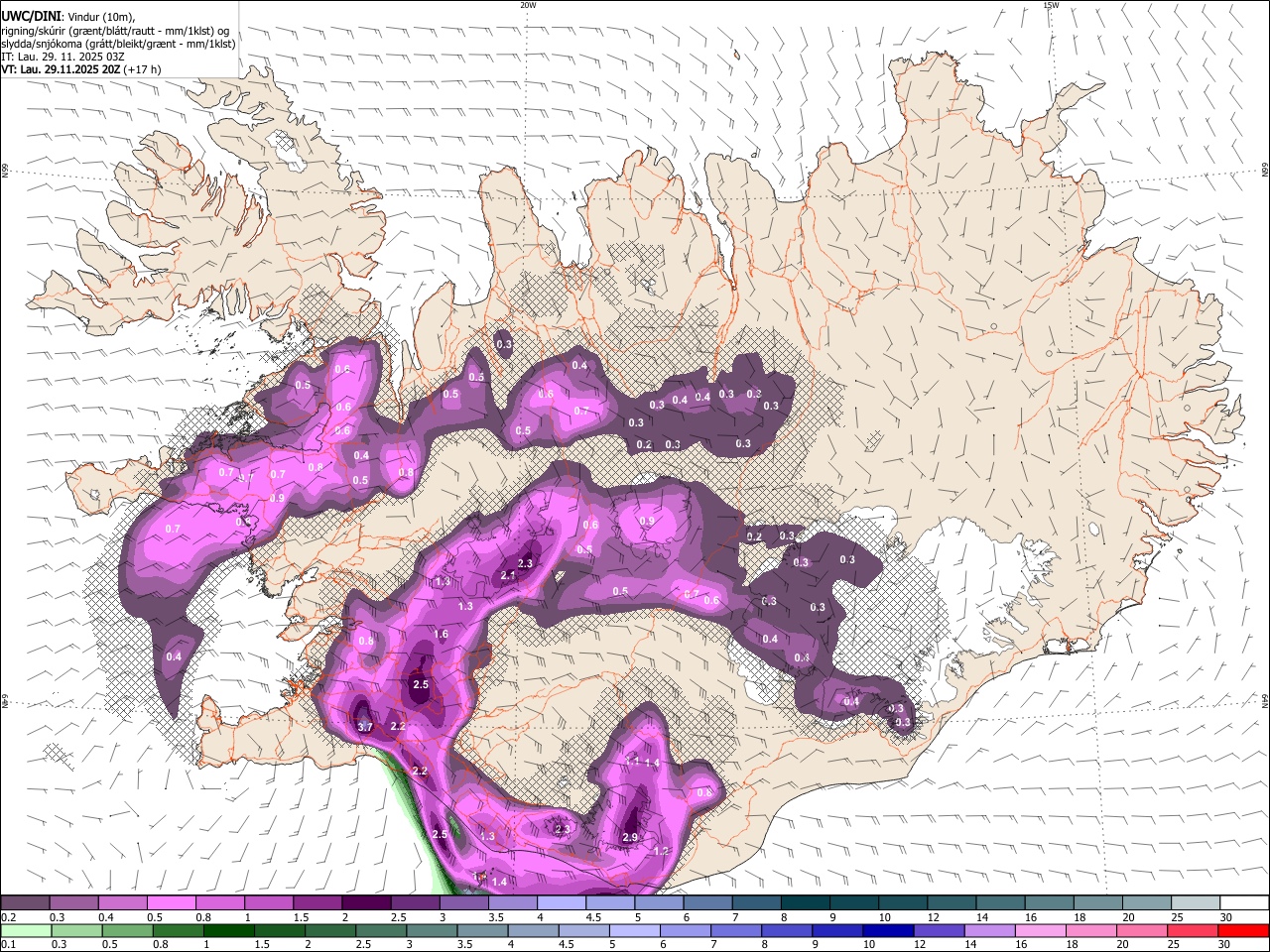Pick the palest green 0.1 swatch in lower legend
The height and width of the screenshot is (952, 1270).
(26, 930)
